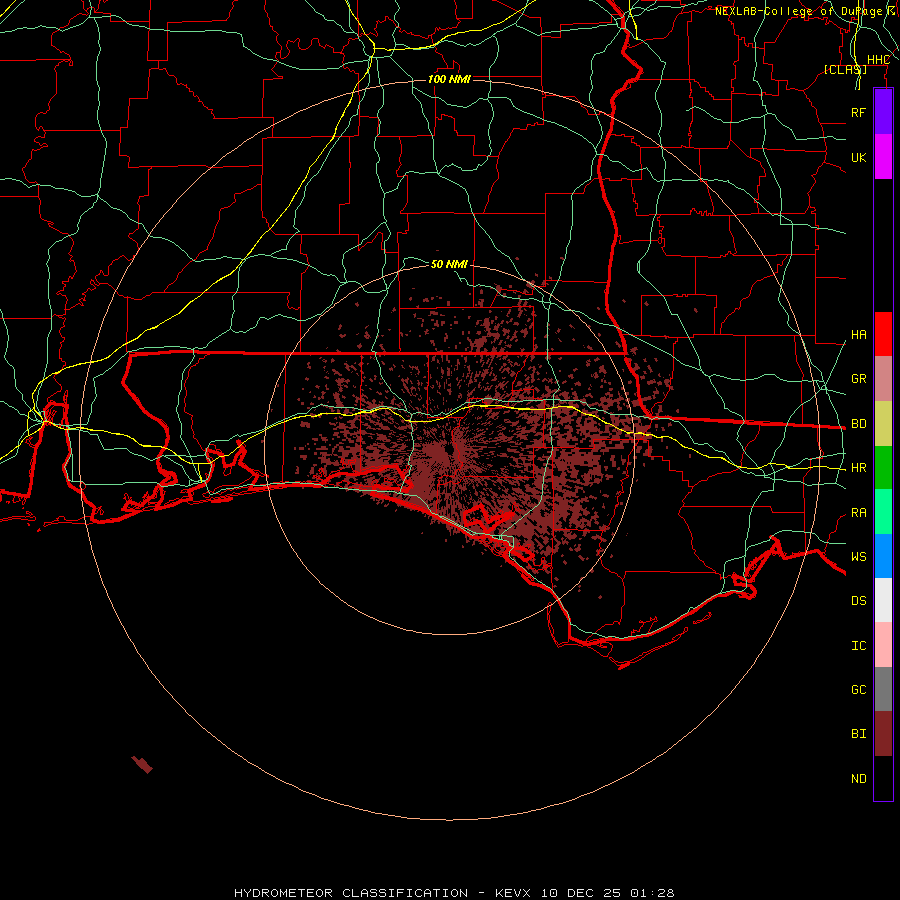Click the UK magenta legend swatch
Screen dimensions: 900x900
(x=883, y=157)
